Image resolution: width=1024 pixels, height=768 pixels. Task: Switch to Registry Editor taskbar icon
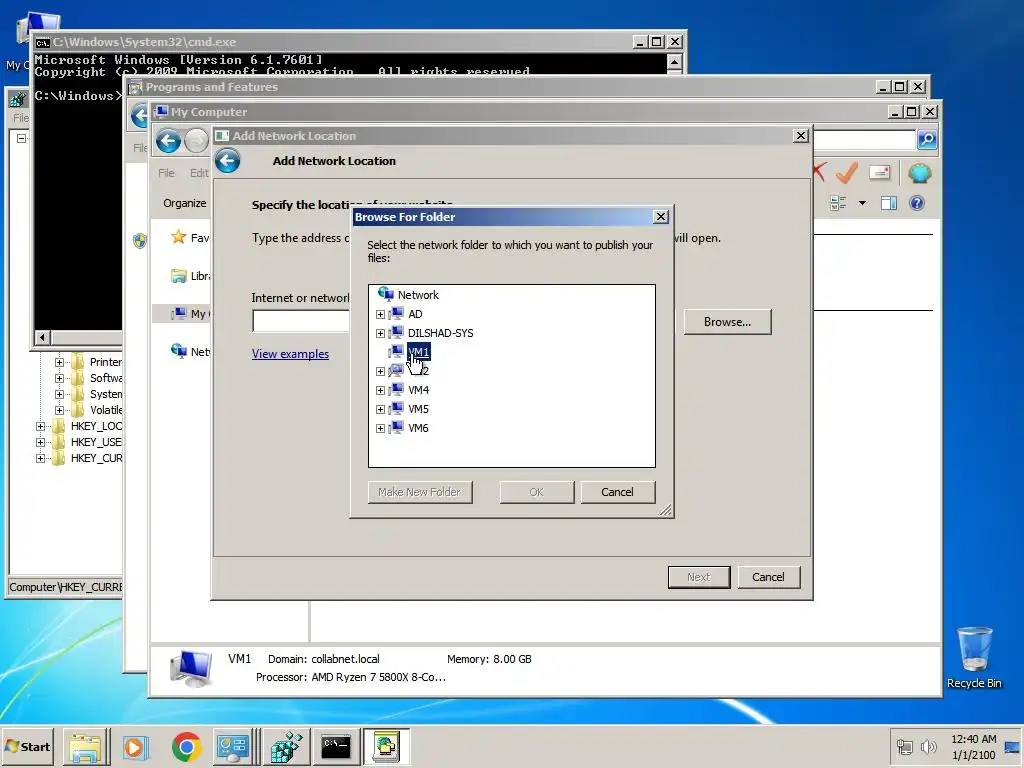click(x=286, y=747)
